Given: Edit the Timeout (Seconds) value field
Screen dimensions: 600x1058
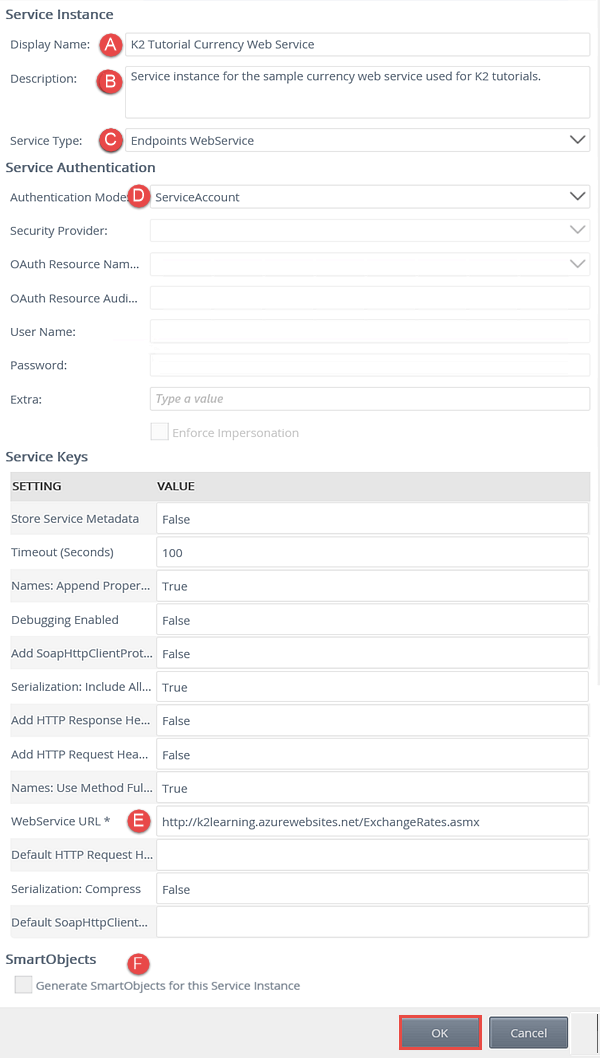Looking at the screenshot, I should 372,553.
